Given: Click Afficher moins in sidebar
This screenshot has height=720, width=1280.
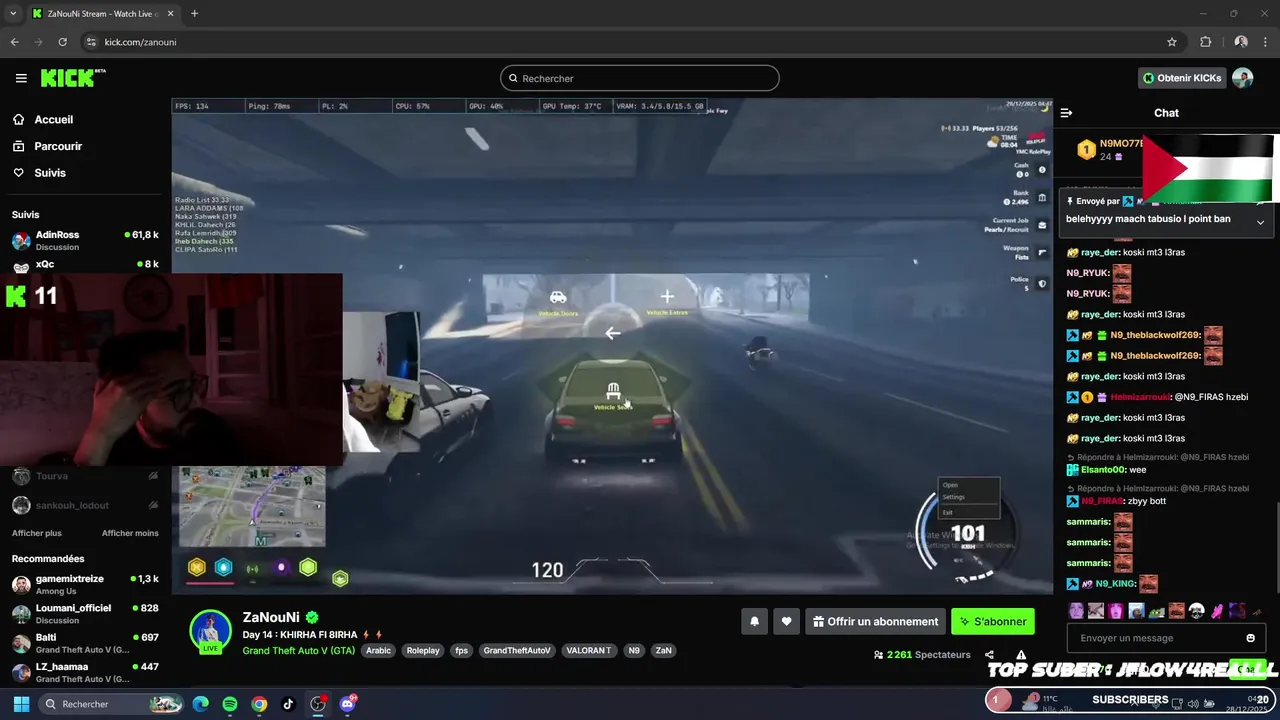Looking at the screenshot, I should click(130, 533).
